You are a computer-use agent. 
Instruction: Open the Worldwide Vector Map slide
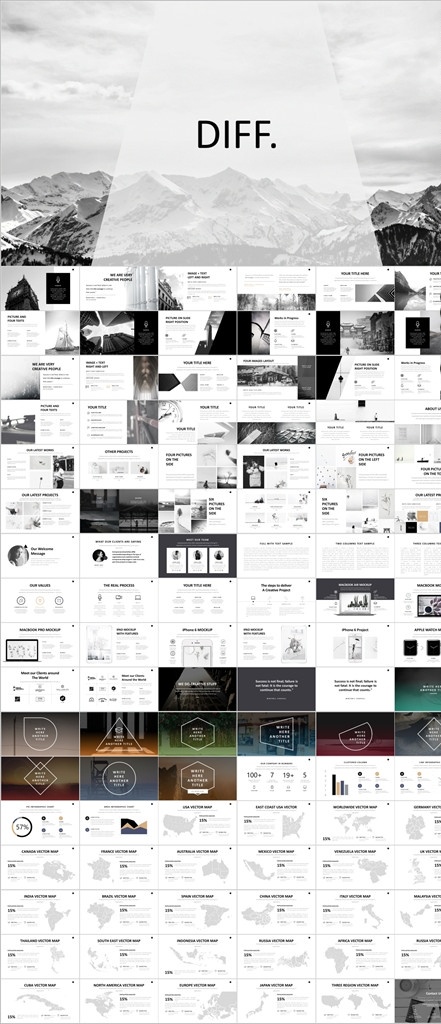pyautogui.click(x=355, y=823)
